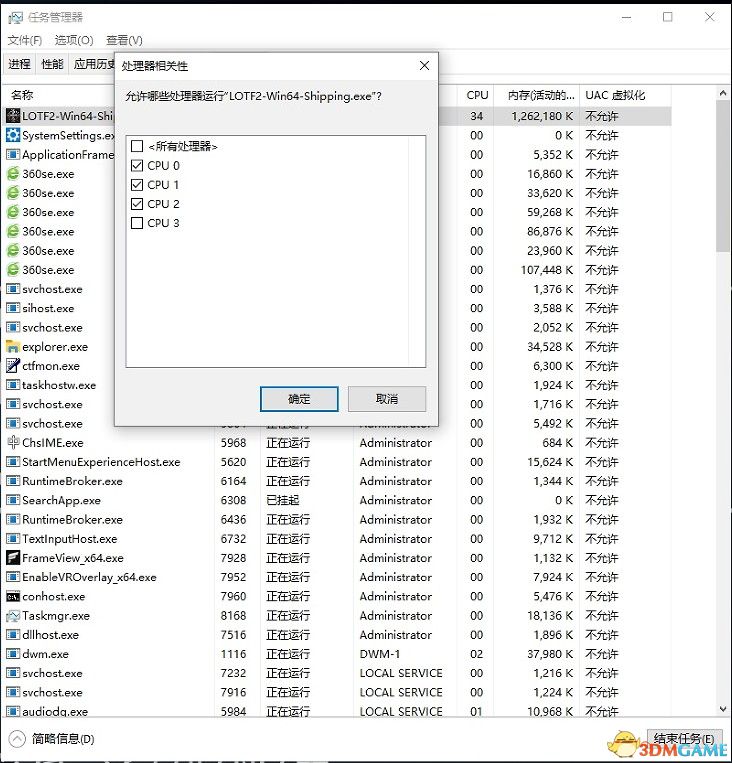Click the SearchApp.exe icon
This screenshot has width=732, height=763.
click(x=13, y=500)
